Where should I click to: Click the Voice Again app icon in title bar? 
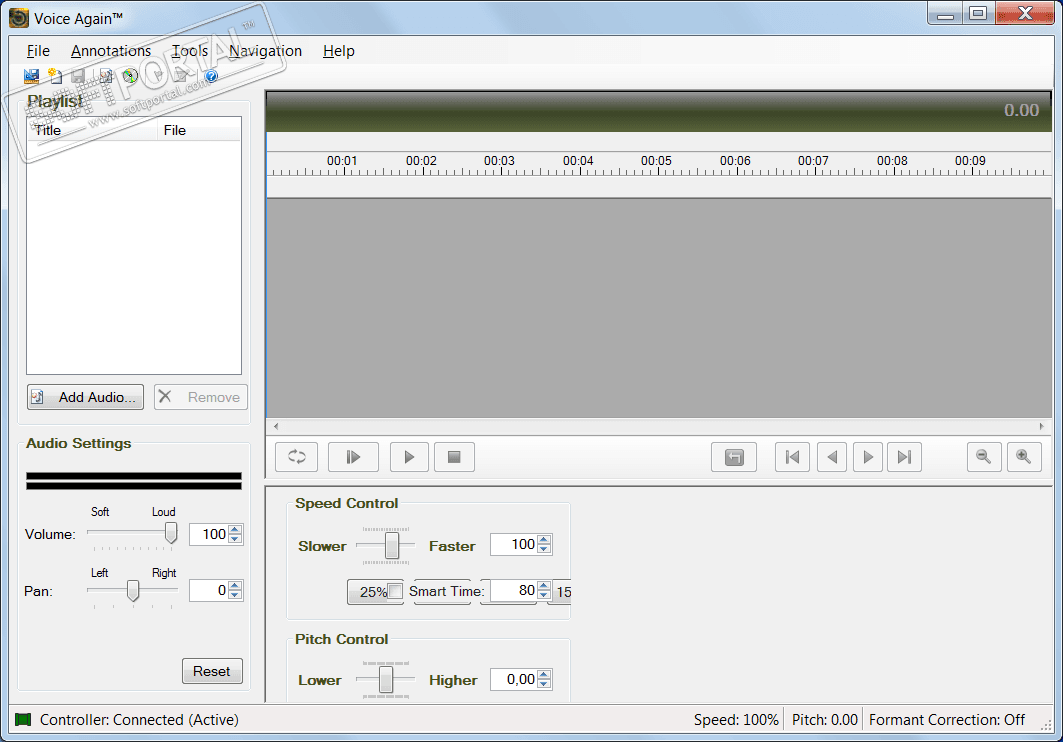click(18, 18)
